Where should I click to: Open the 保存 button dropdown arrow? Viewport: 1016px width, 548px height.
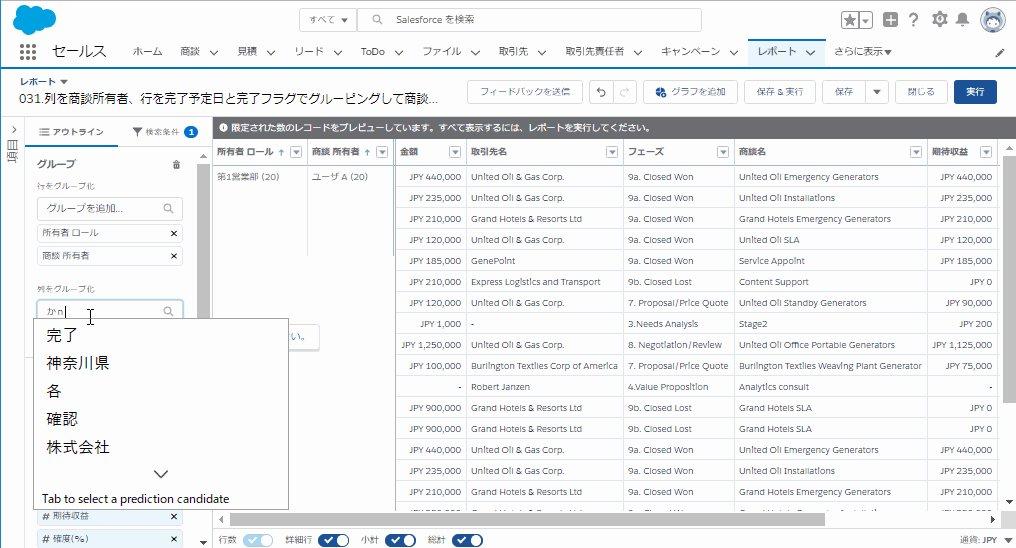click(877, 92)
